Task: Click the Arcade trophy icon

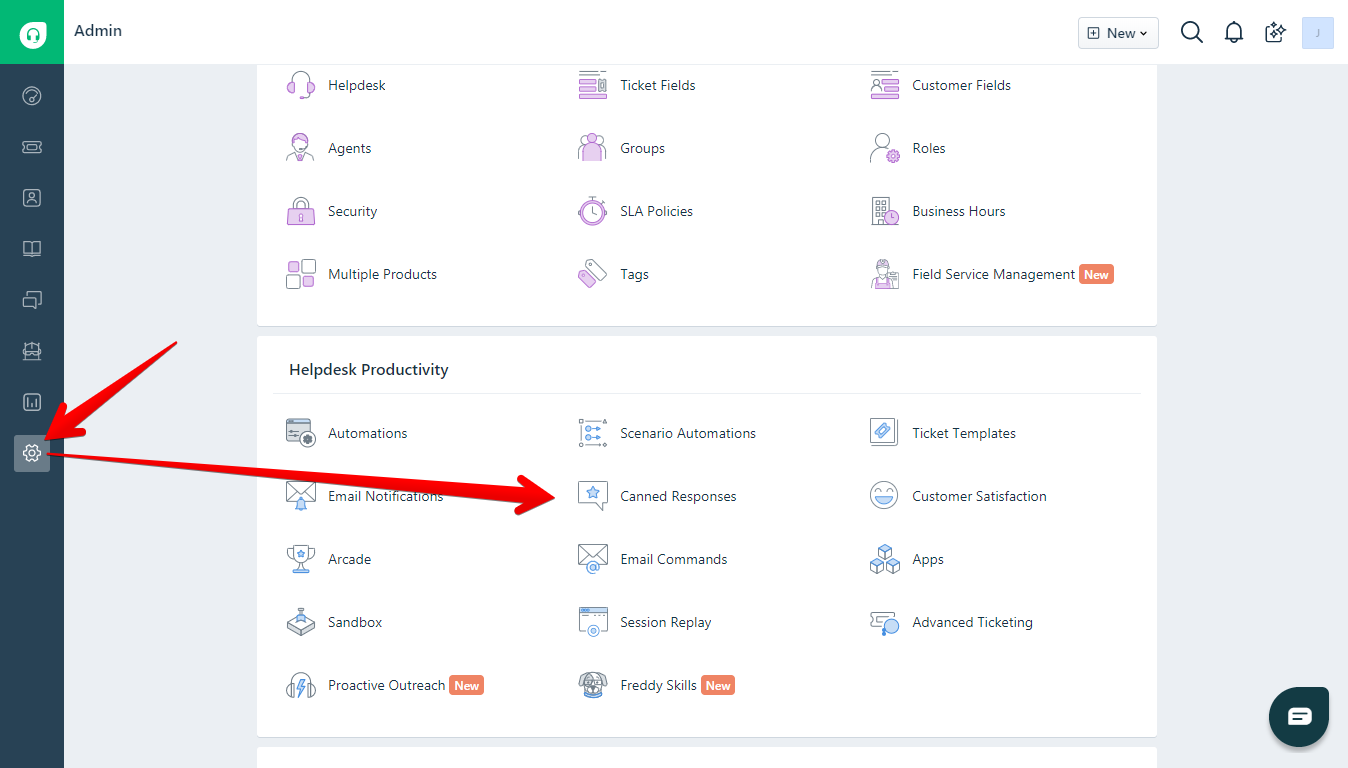Action: [x=301, y=559]
